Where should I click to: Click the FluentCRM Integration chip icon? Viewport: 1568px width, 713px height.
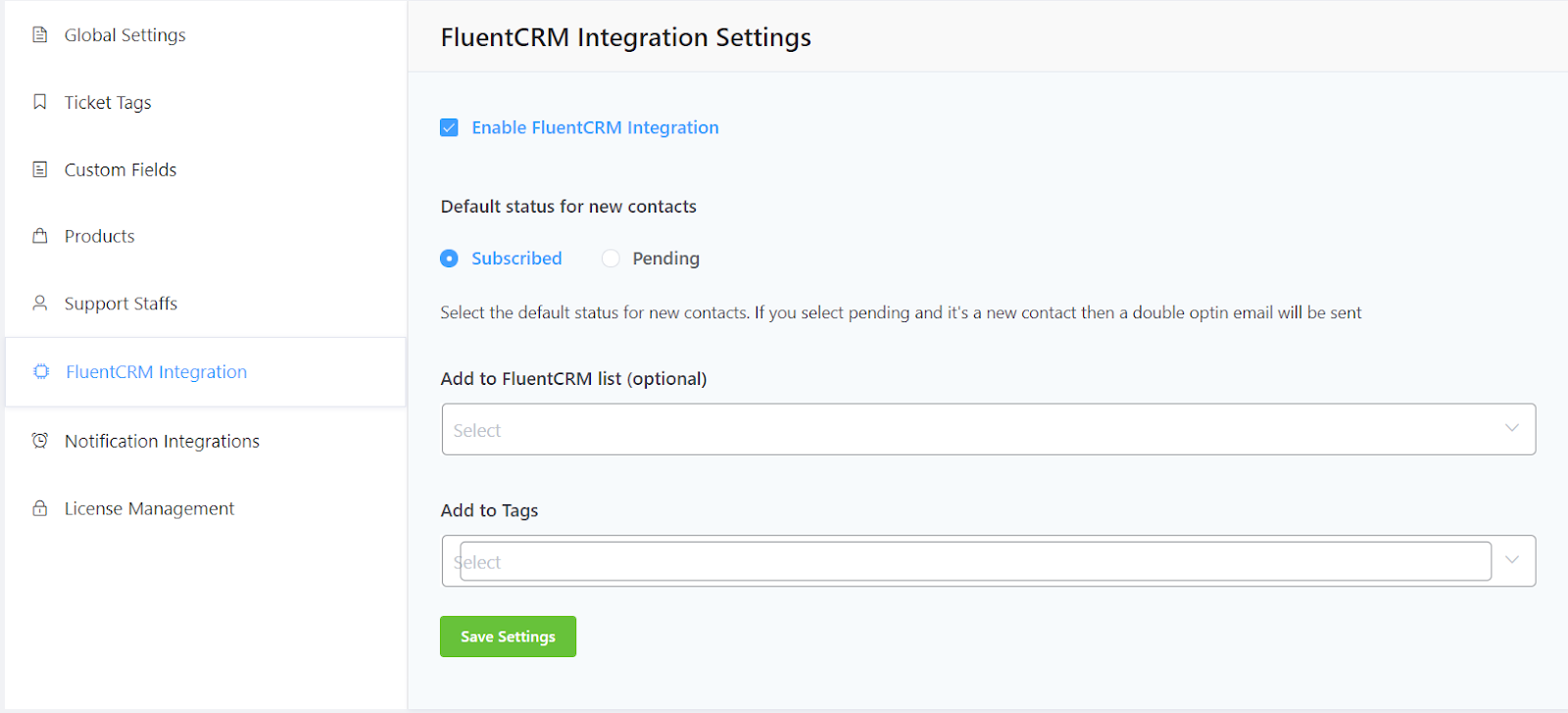point(41,372)
